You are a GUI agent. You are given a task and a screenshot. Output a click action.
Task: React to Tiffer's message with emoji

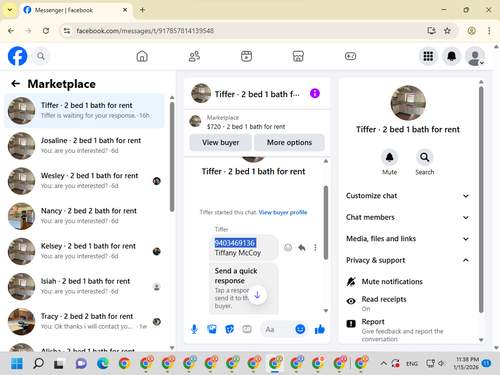(x=288, y=247)
